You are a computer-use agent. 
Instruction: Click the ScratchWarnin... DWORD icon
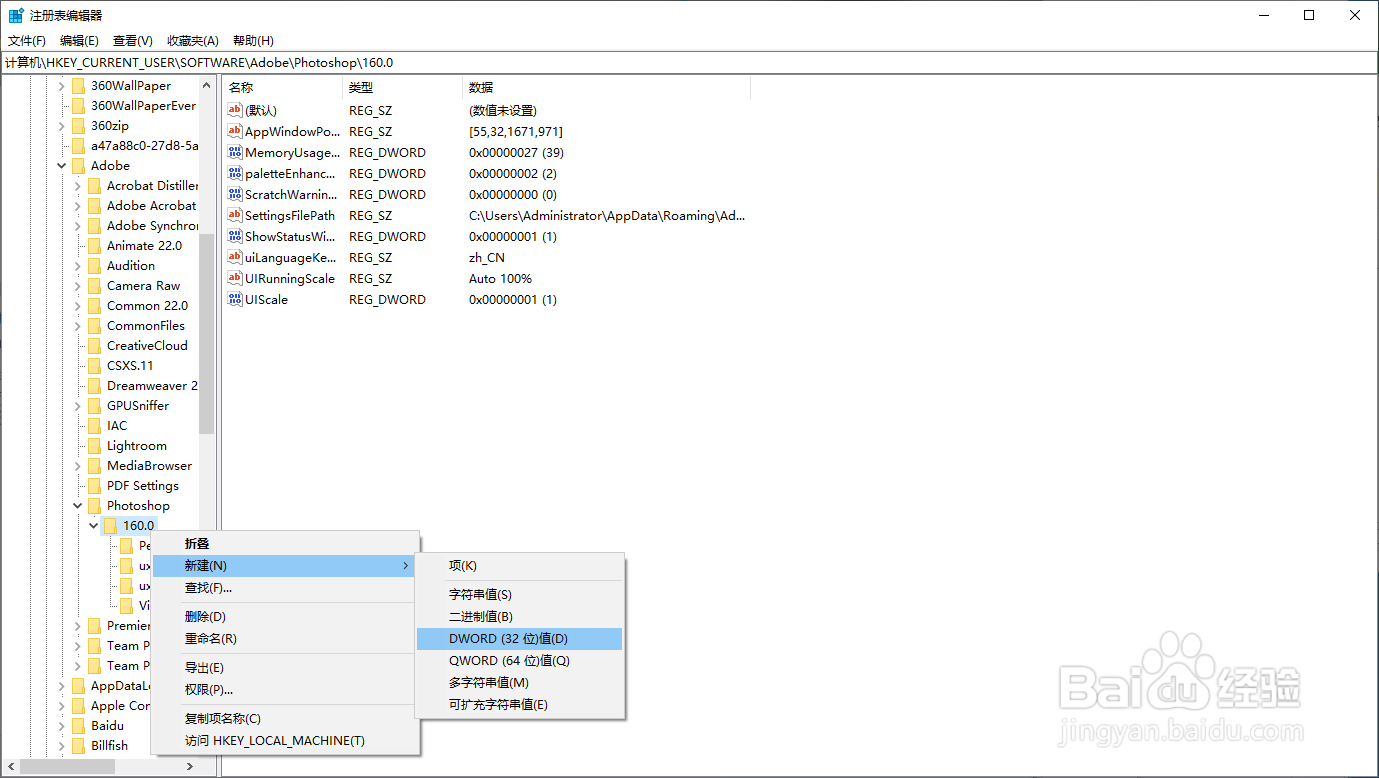pyautogui.click(x=235, y=194)
